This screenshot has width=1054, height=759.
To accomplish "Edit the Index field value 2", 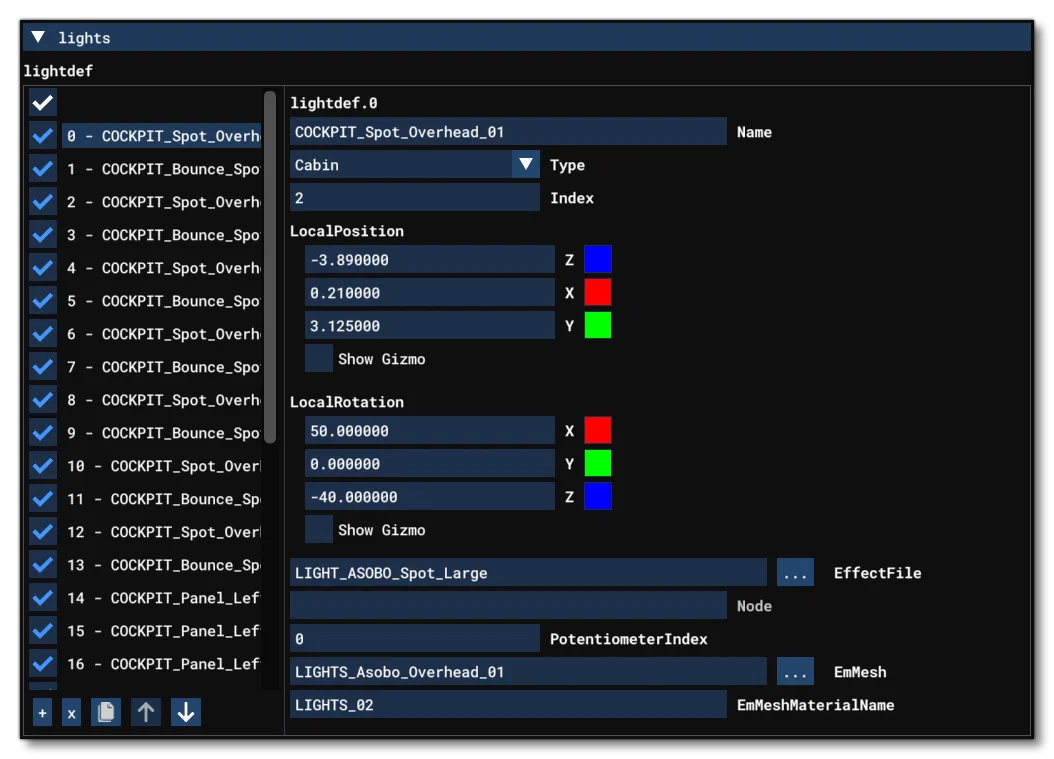I will 414,198.
